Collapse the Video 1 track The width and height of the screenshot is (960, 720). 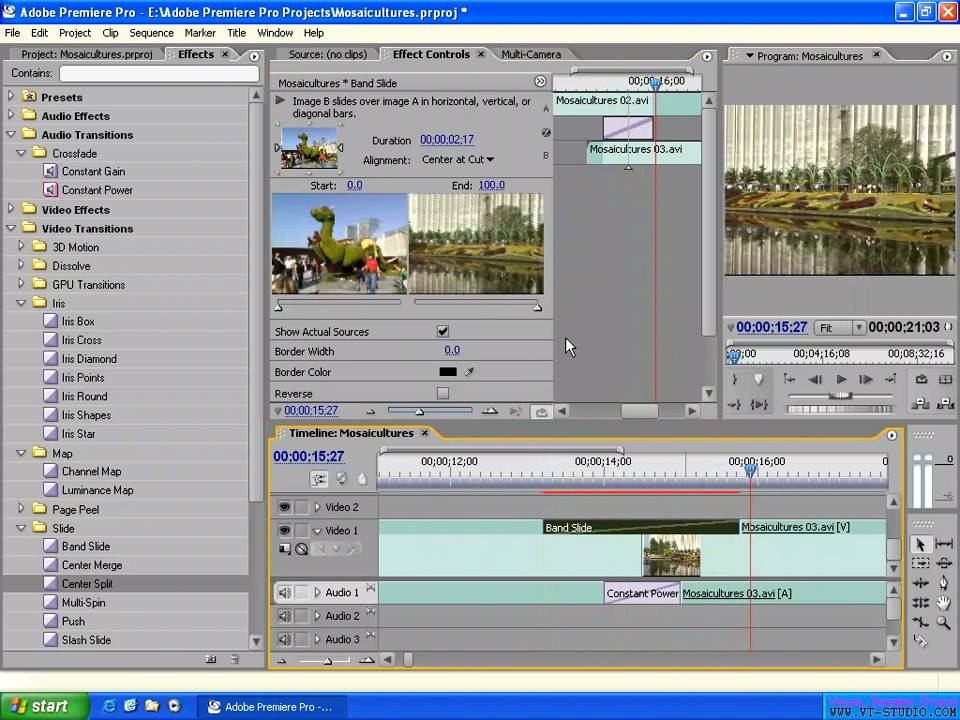[x=317, y=531]
